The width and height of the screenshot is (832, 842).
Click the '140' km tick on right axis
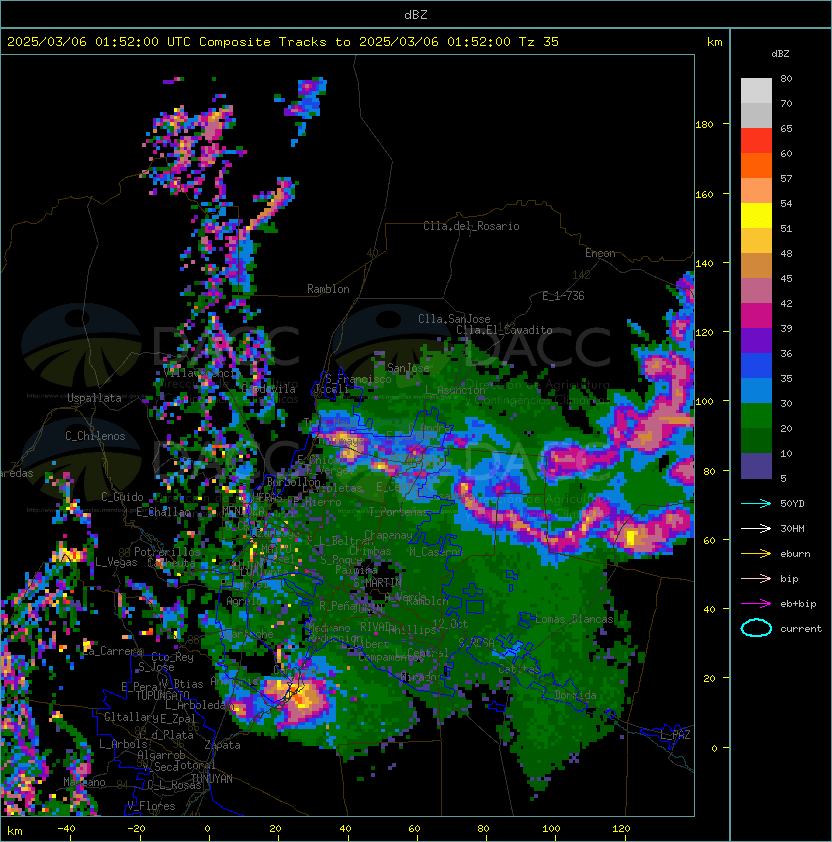click(x=704, y=264)
